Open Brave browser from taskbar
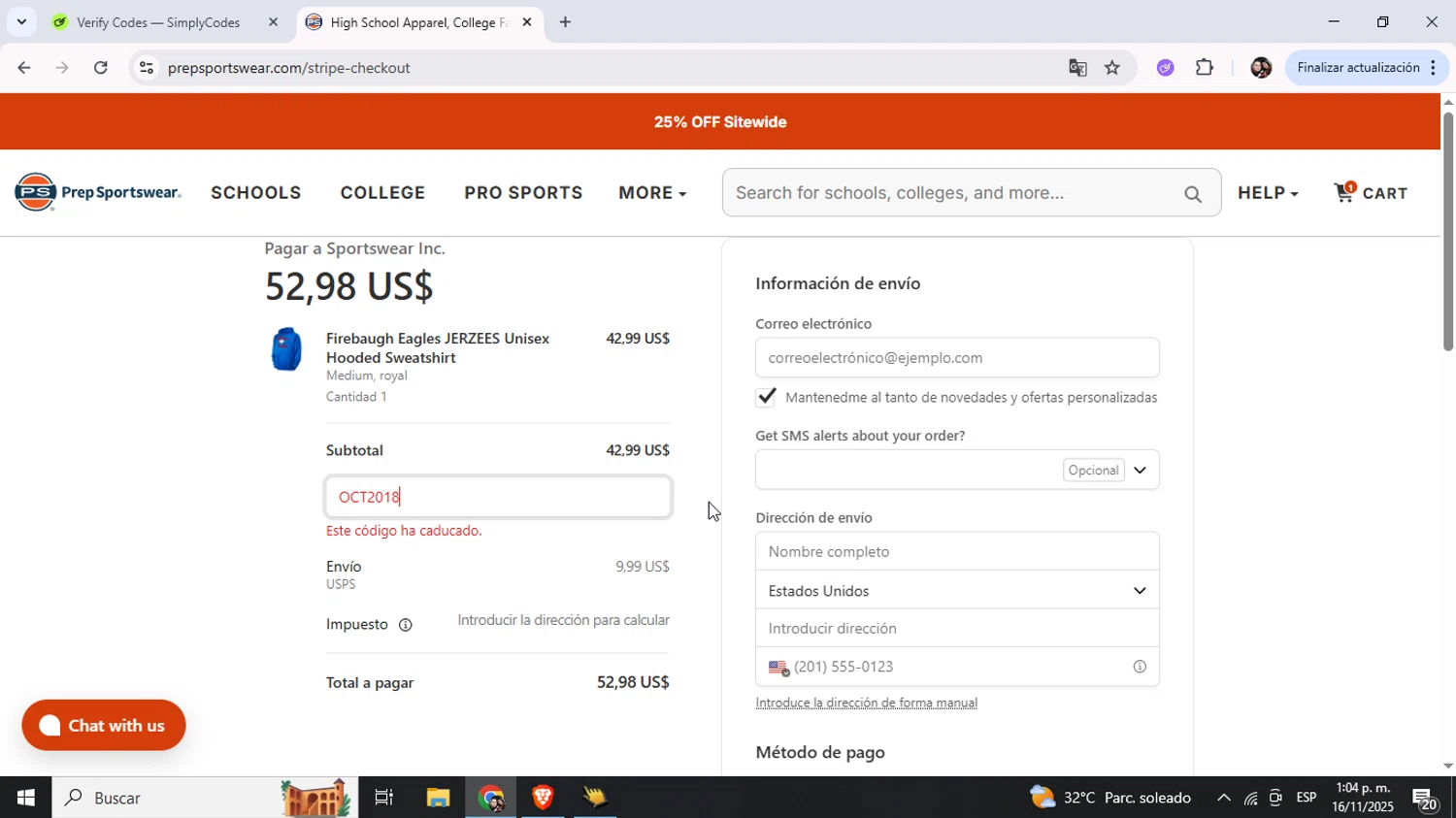This screenshot has width=1456, height=818. pyautogui.click(x=543, y=798)
